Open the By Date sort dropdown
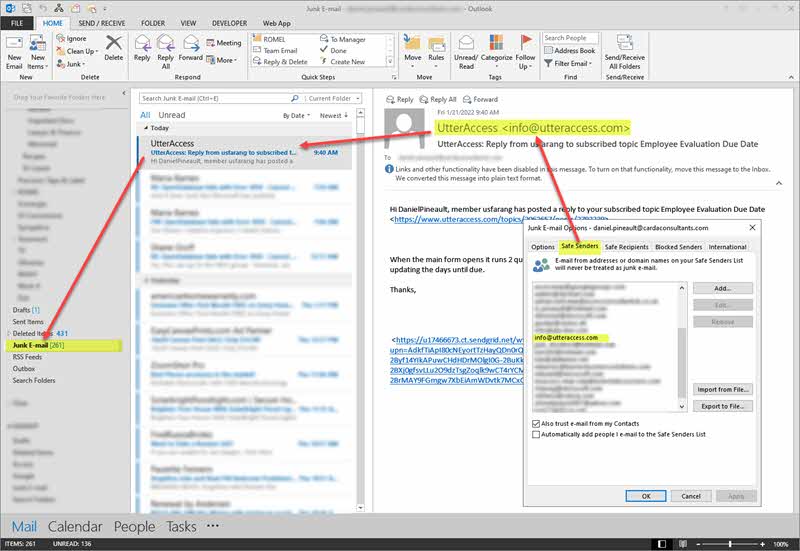Viewport: 800px width, 551px height. (296, 116)
